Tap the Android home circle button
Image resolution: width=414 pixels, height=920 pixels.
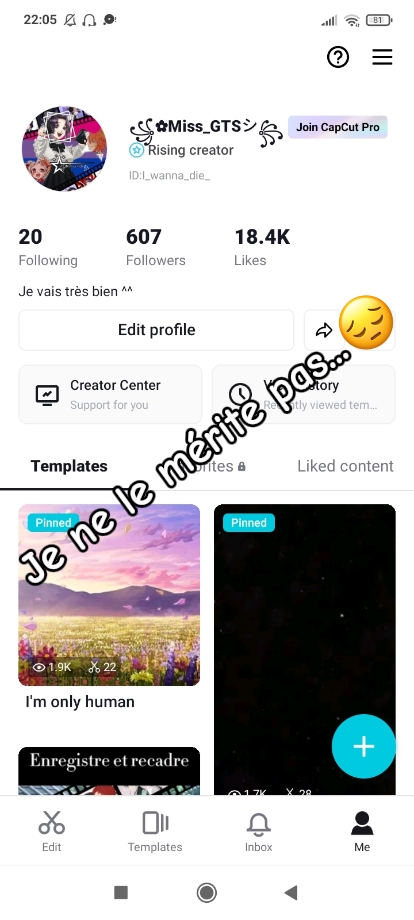pyautogui.click(x=206, y=893)
